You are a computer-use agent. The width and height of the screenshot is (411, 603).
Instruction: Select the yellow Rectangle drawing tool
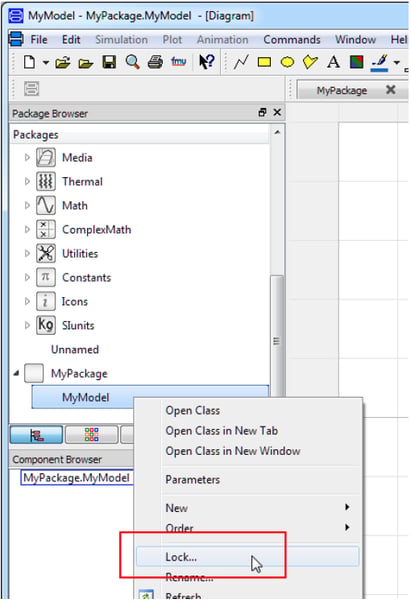pos(264,62)
